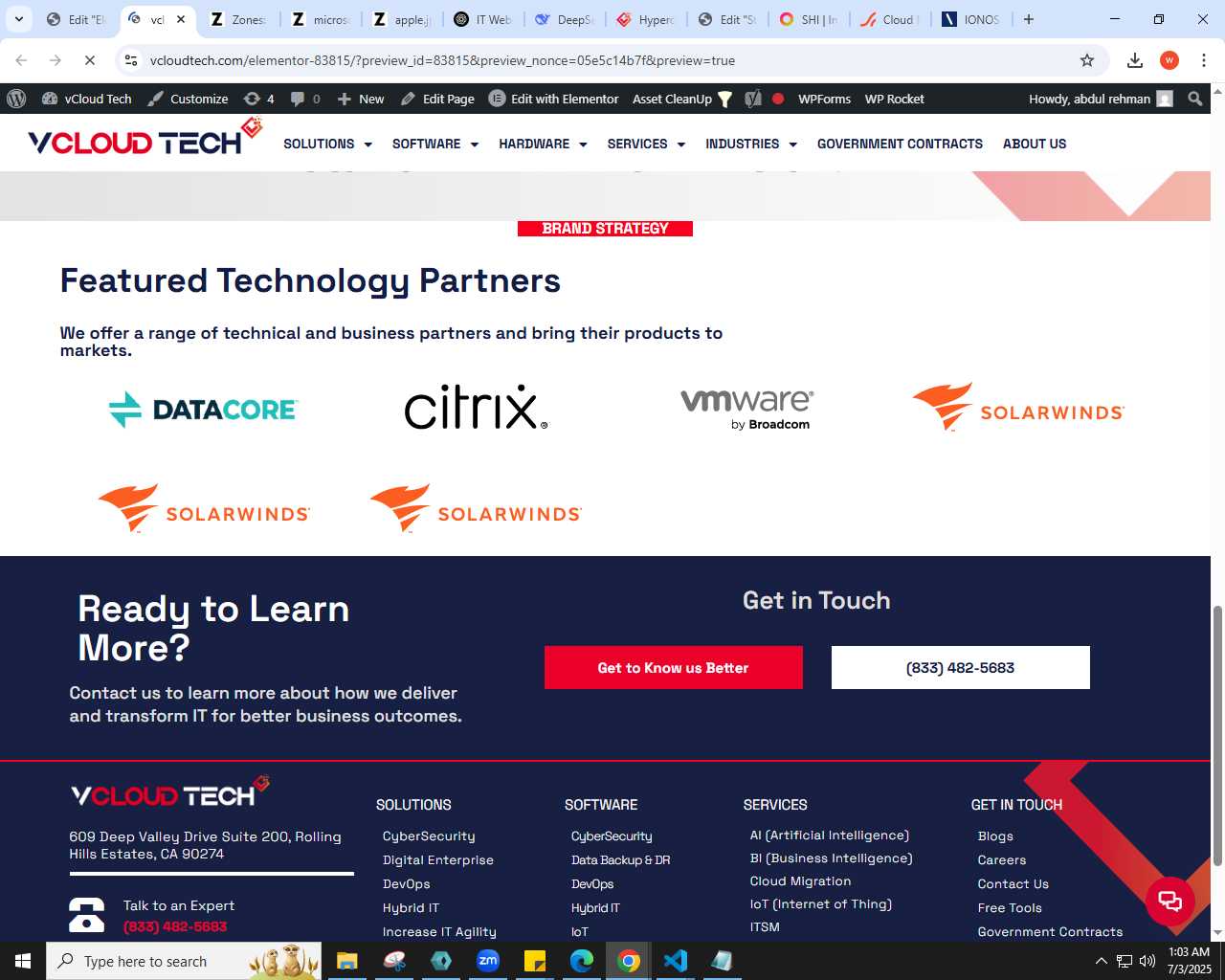Image resolution: width=1225 pixels, height=980 pixels.
Task: Switch to the IT Web browser tab
Action: 484,19
